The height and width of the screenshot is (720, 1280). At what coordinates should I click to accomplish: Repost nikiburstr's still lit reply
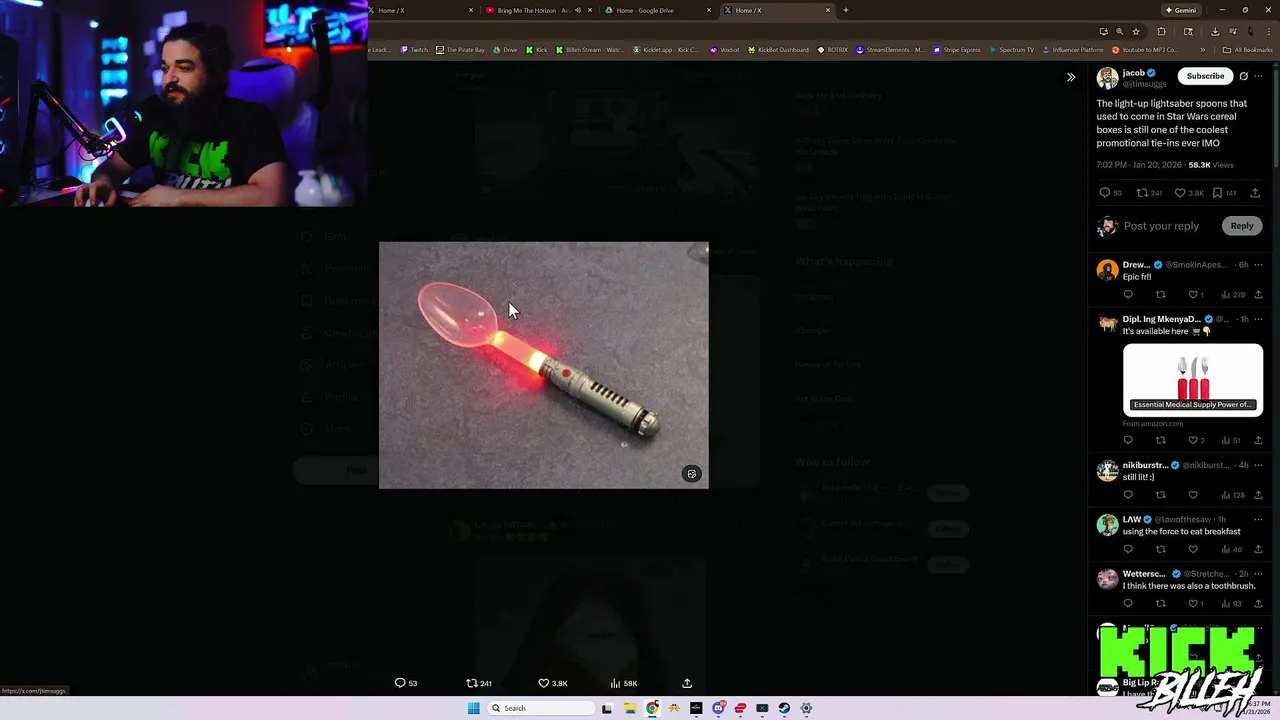[x=1161, y=495]
